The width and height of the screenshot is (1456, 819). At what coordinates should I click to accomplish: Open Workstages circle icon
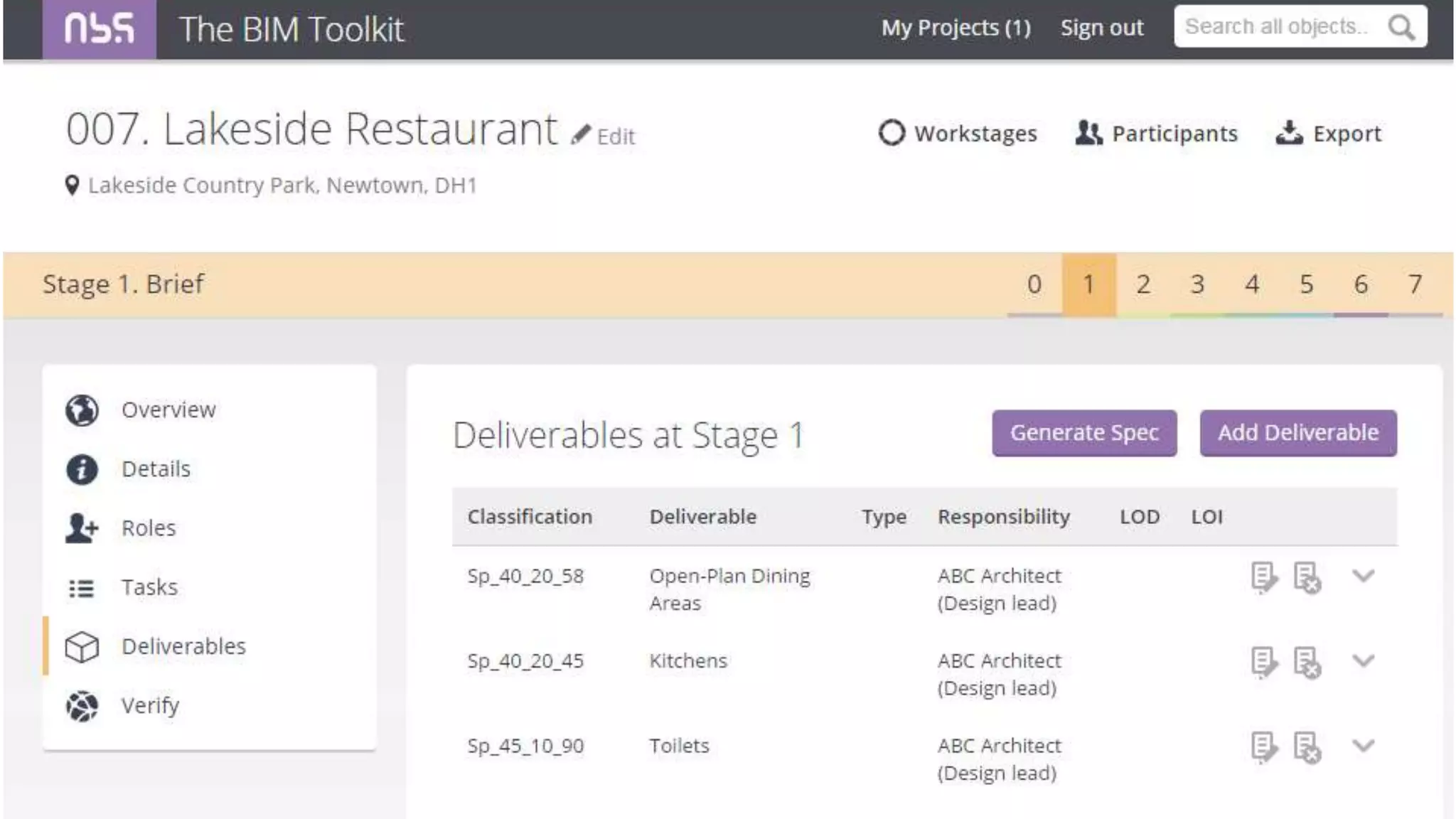tap(892, 133)
